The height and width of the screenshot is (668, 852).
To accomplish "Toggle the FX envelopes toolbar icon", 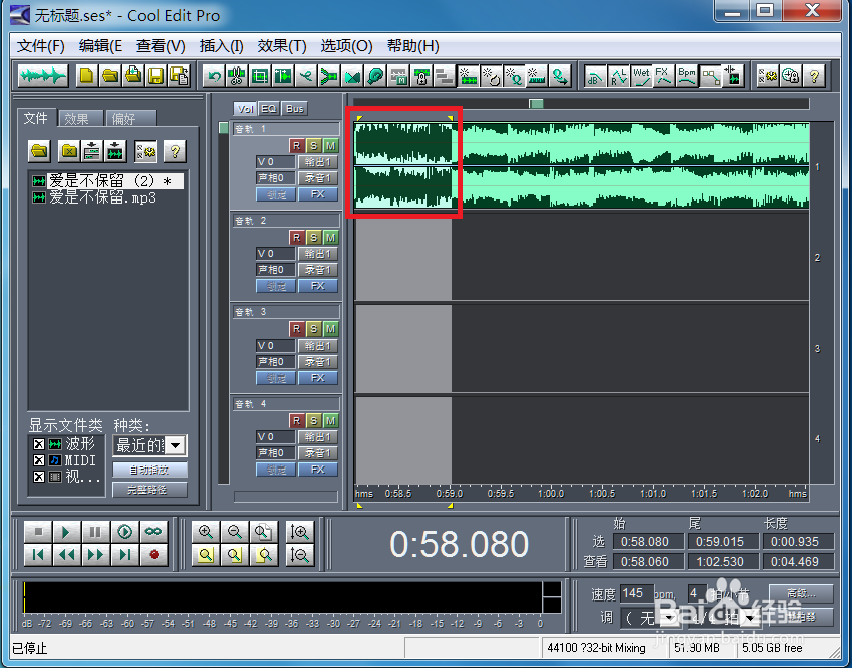I will [663, 76].
